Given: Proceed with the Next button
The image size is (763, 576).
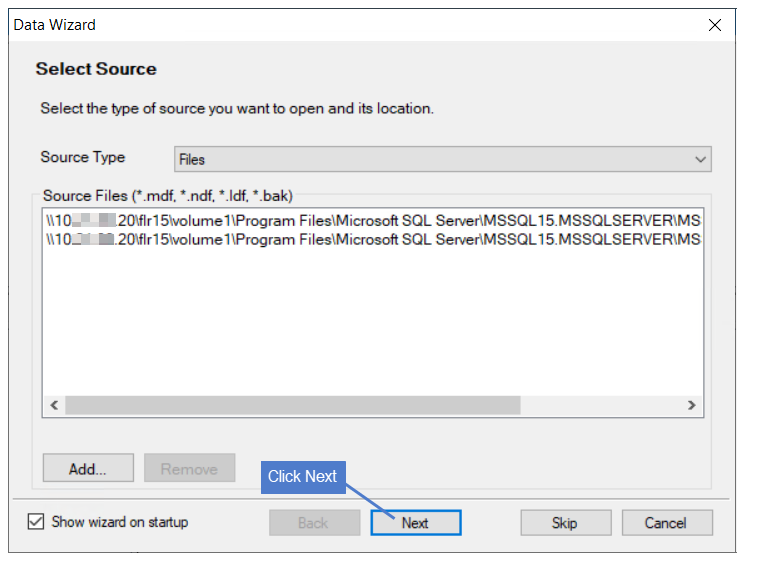Looking at the screenshot, I should (x=416, y=523).
